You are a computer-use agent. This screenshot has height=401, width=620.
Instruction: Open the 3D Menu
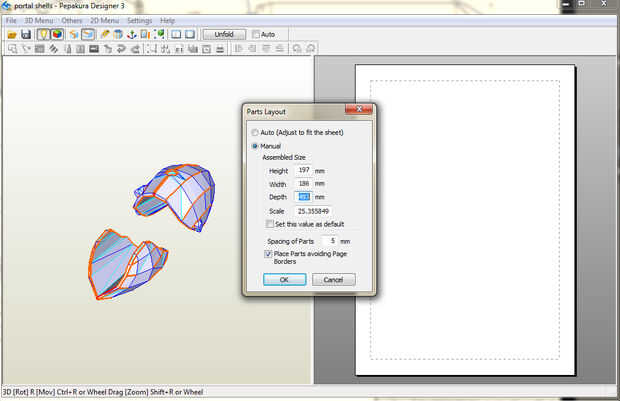39,21
